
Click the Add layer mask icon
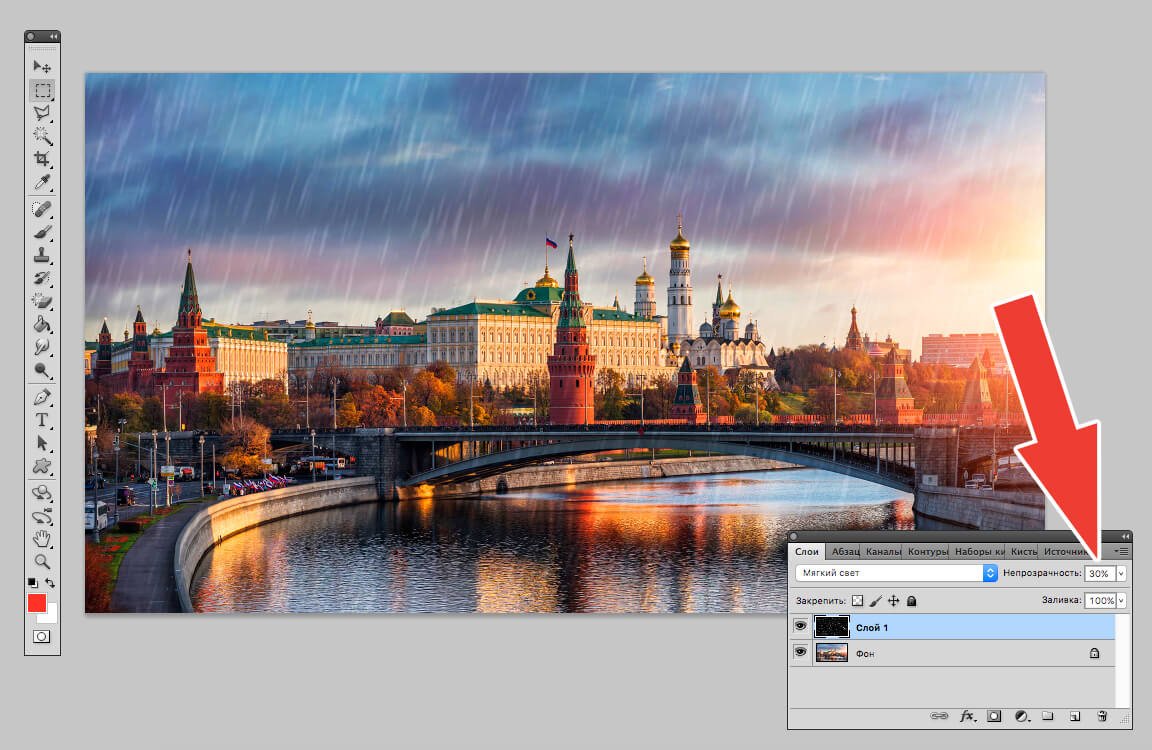pyautogui.click(x=994, y=715)
